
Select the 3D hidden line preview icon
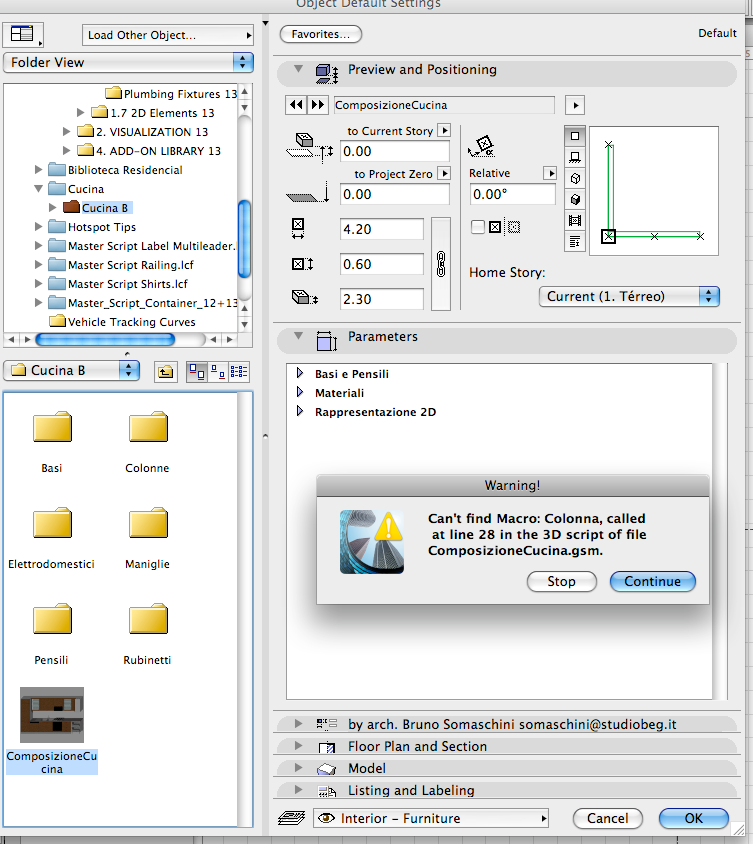(x=575, y=178)
